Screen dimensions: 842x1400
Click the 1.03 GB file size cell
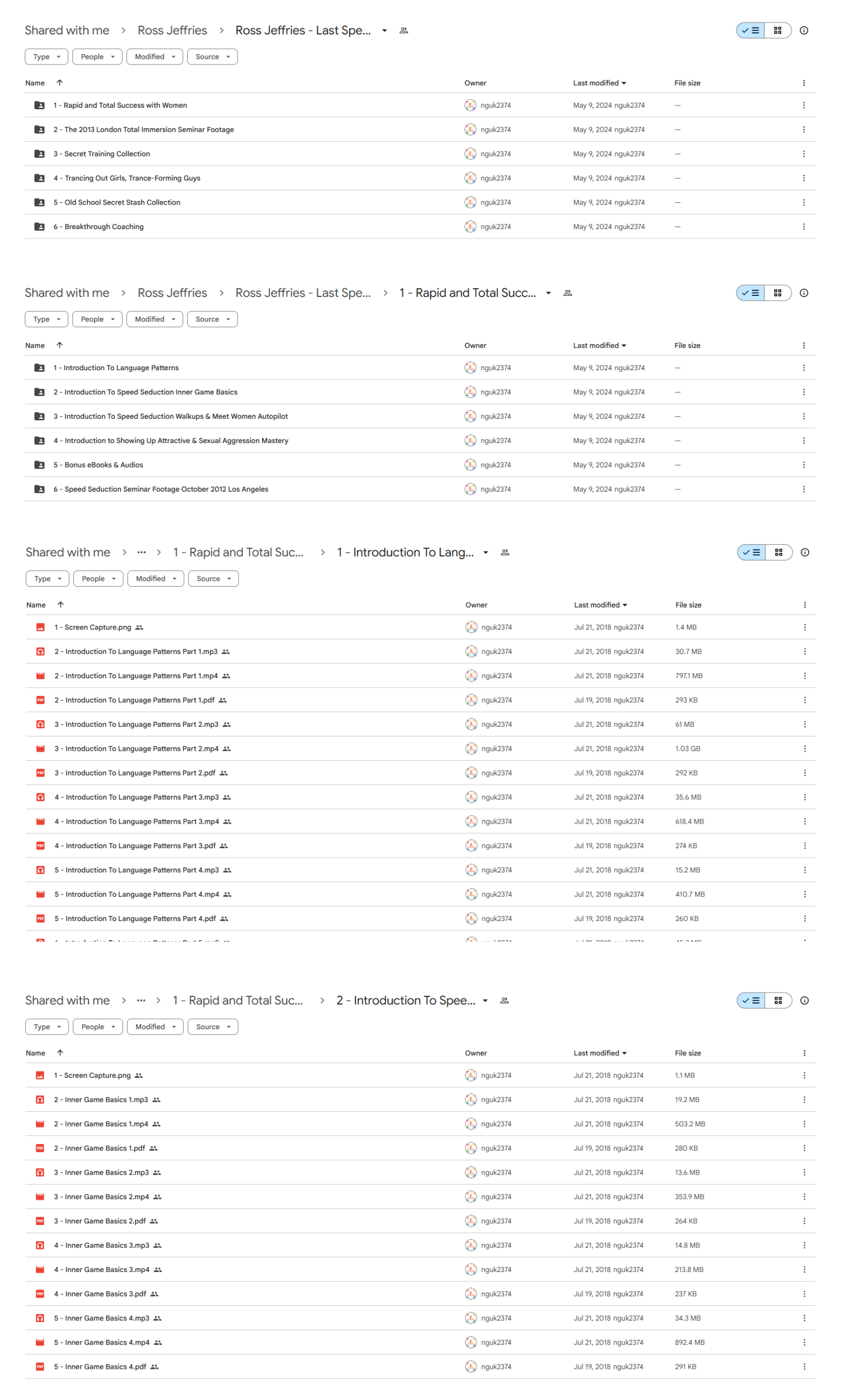[x=688, y=749]
